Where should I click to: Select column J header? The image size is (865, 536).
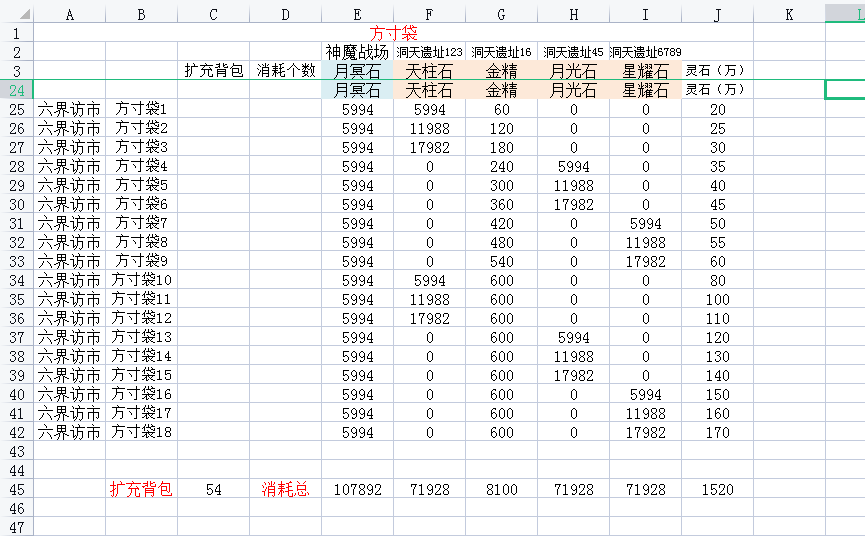tap(717, 15)
